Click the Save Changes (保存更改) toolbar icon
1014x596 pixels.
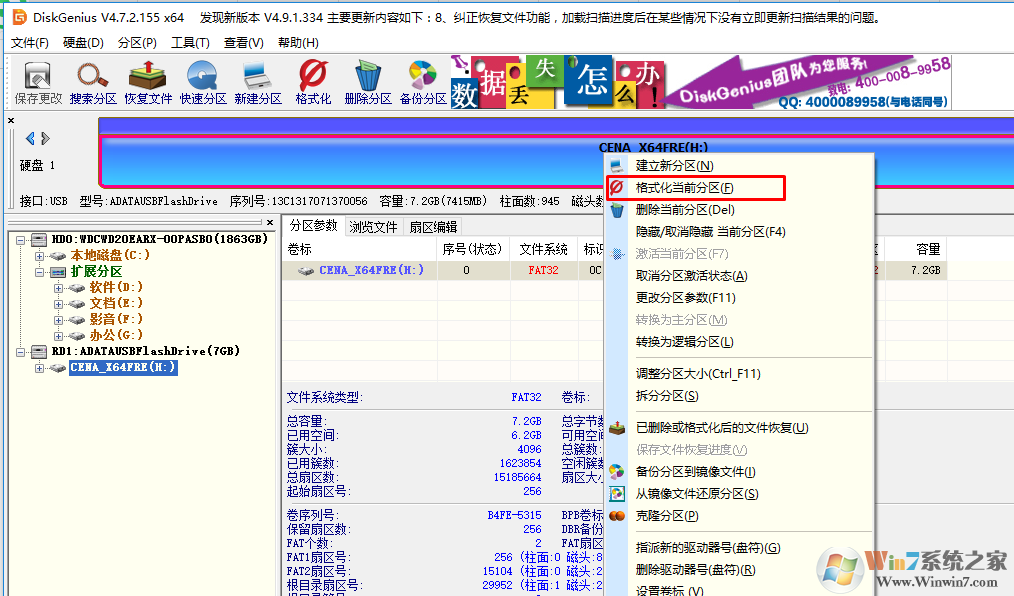[38, 81]
